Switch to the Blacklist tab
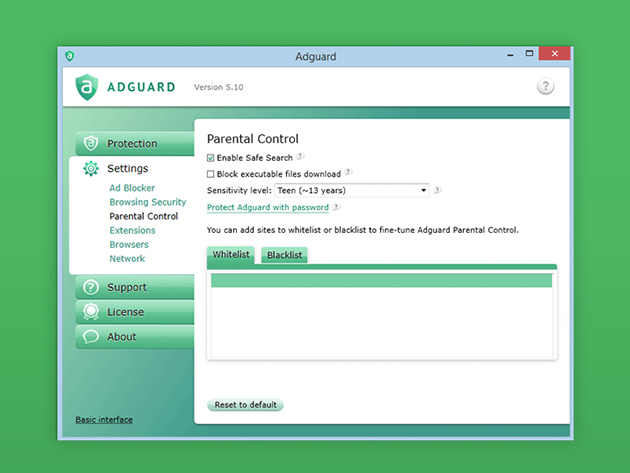Screen dimensions: 630x473 coord(284,255)
